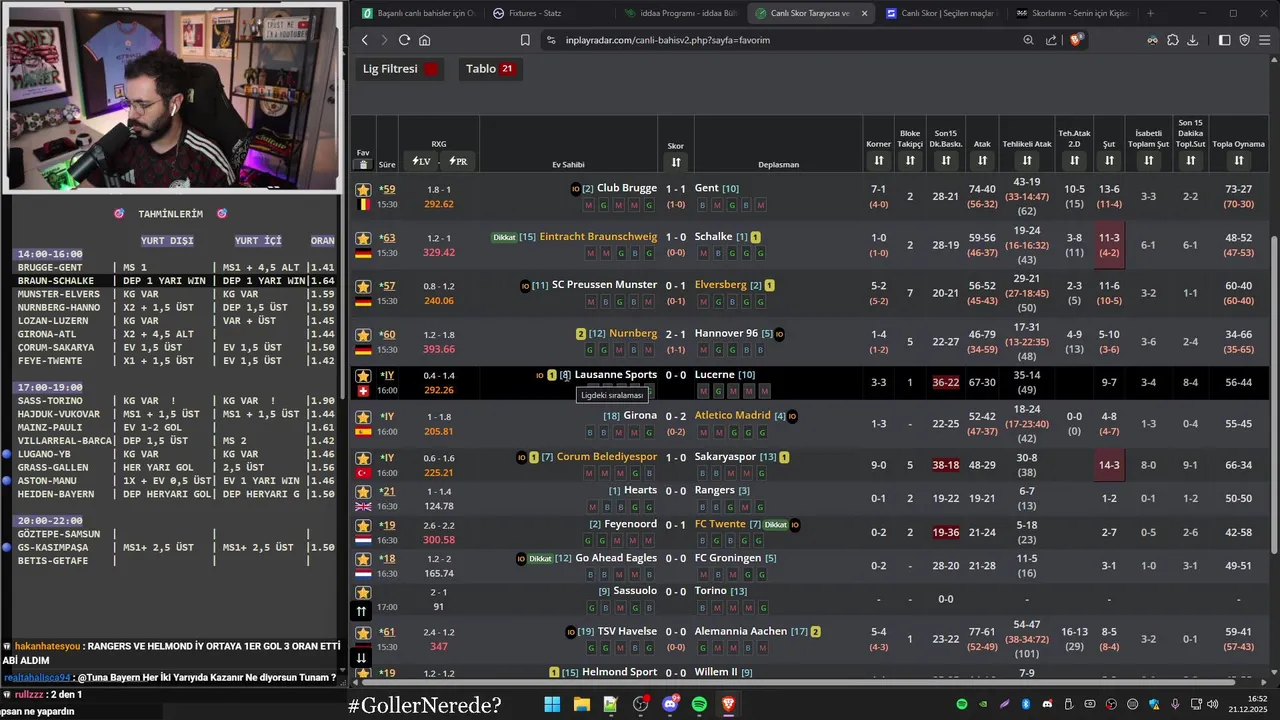The width and height of the screenshot is (1280, 720).
Task: Switch to Skorlarım tab
Action: point(1072,13)
